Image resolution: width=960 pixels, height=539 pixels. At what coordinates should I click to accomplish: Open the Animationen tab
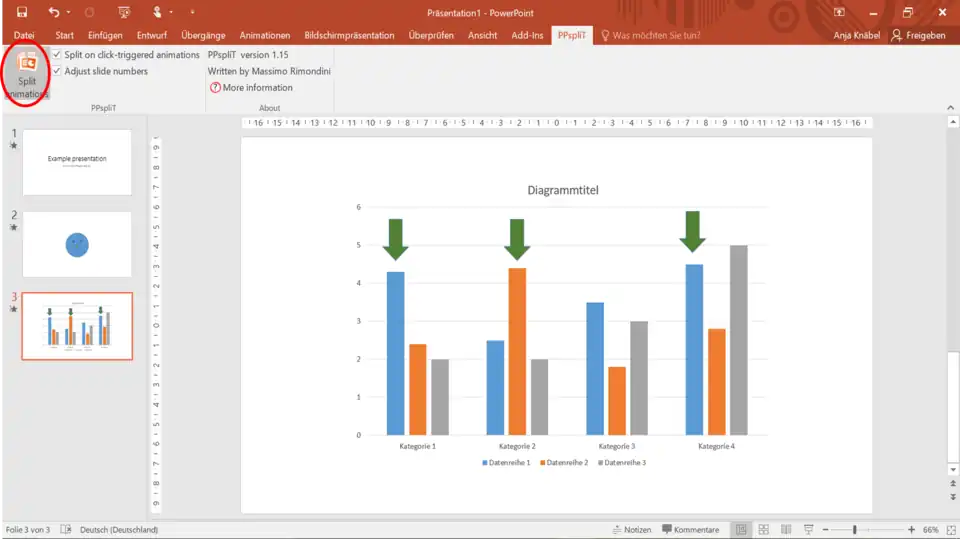click(x=265, y=35)
